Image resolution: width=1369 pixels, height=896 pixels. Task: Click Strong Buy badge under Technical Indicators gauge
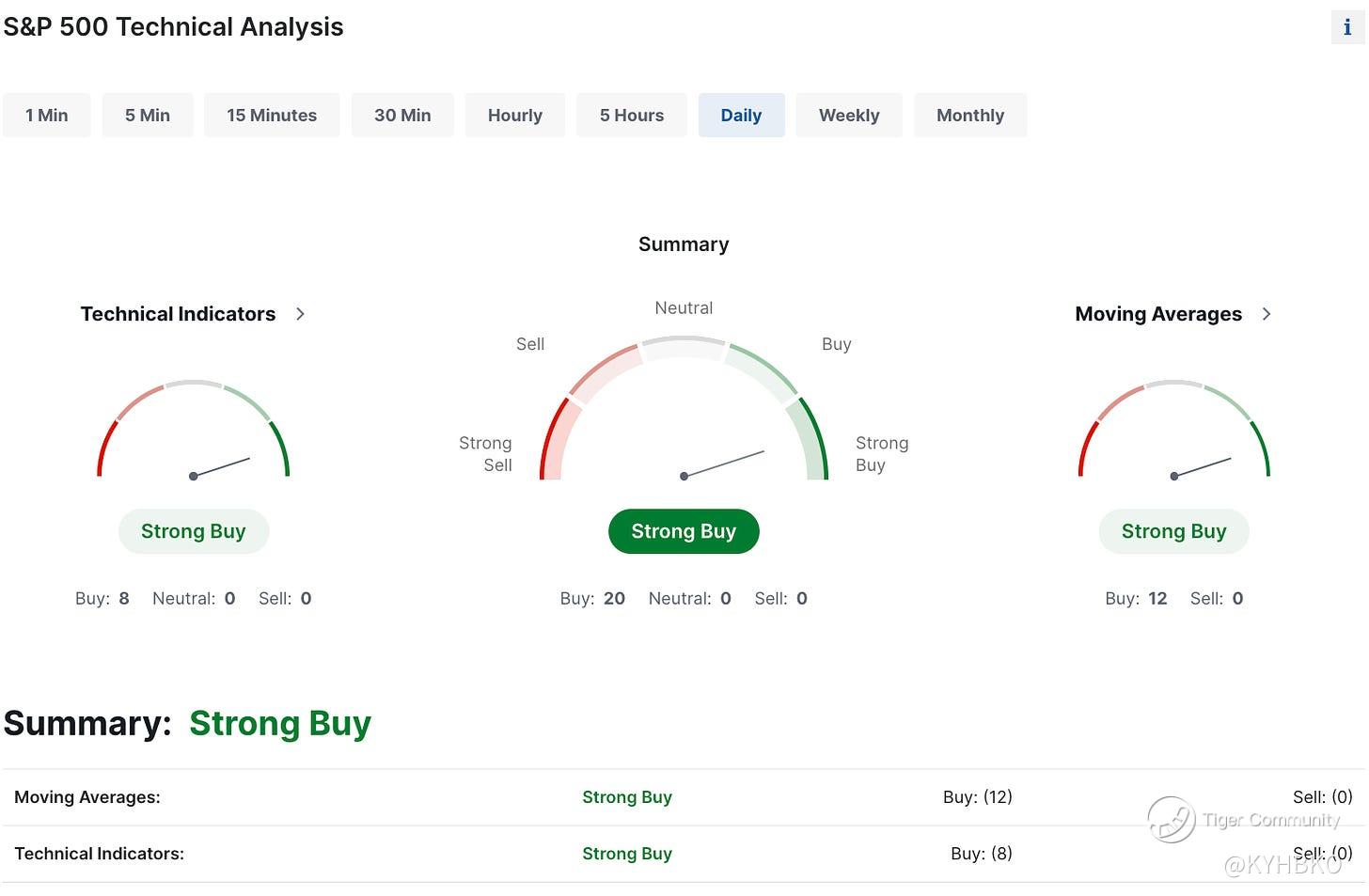click(194, 531)
